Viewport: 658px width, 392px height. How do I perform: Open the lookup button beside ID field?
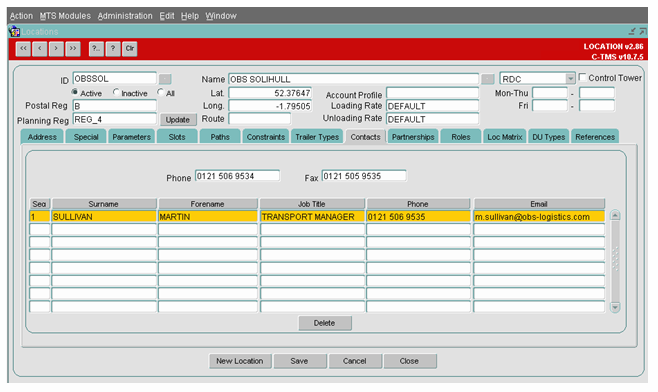(x=165, y=79)
